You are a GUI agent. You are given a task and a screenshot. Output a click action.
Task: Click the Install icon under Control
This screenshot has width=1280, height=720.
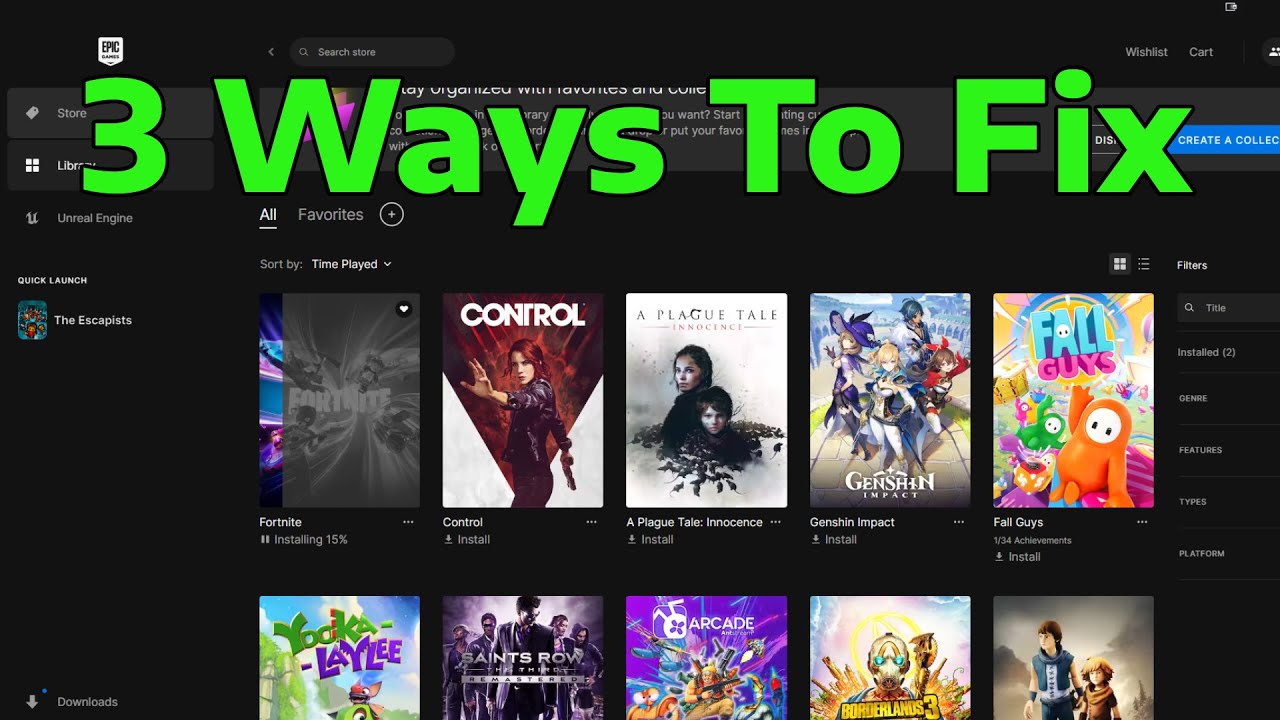click(448, 539)
